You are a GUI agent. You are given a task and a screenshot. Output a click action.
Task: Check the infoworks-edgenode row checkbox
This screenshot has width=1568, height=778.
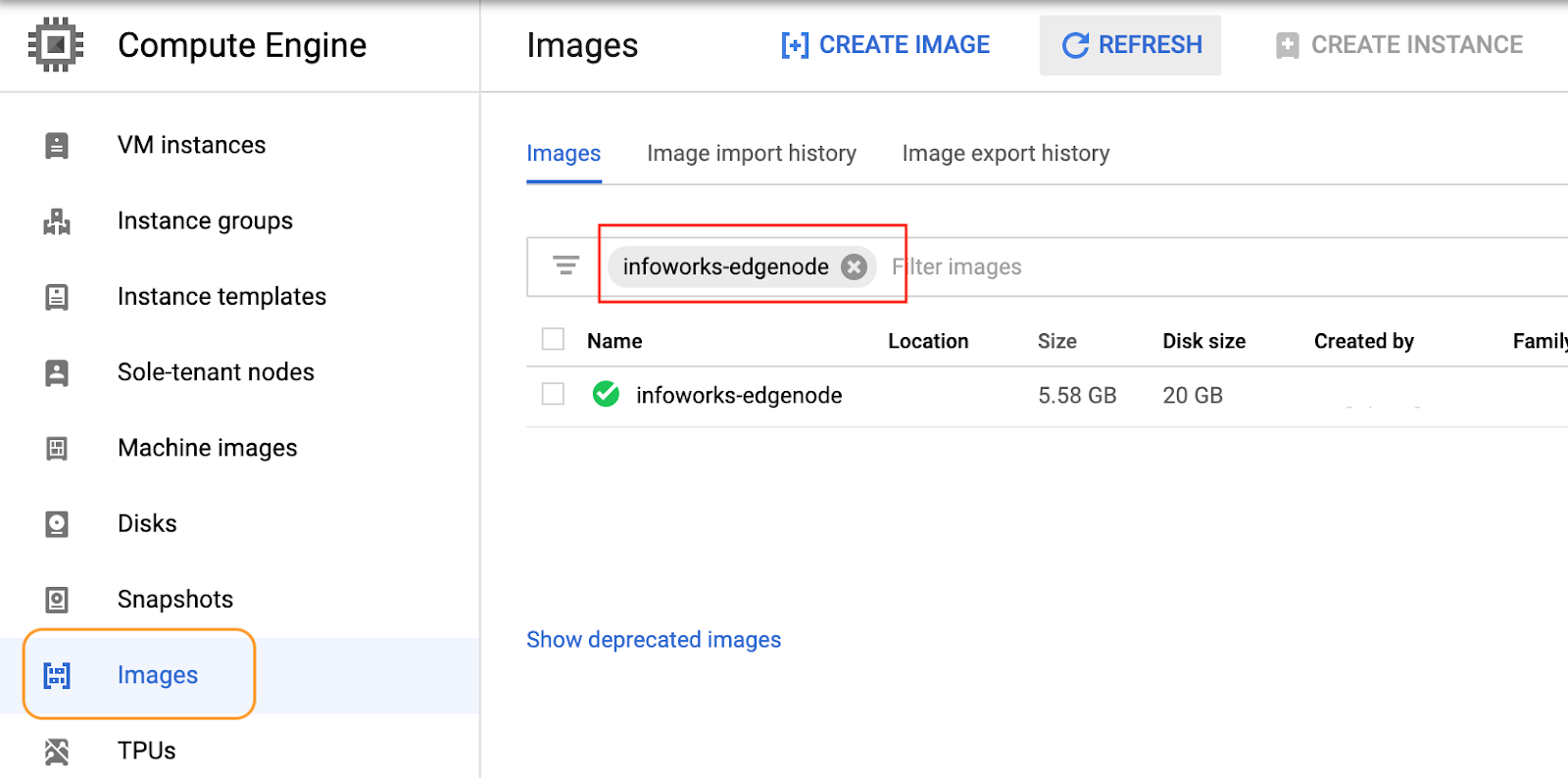pyautogui.click(x=553, y=394)
